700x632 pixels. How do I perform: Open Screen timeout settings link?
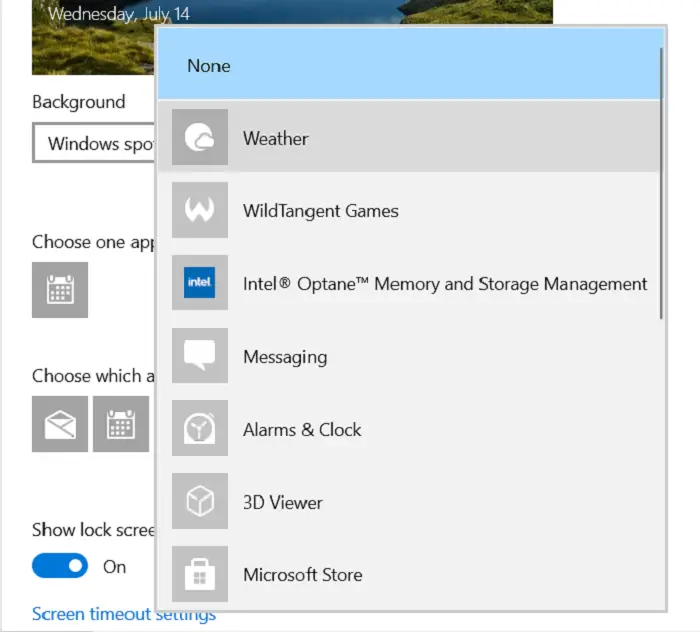tap(124, 614)
